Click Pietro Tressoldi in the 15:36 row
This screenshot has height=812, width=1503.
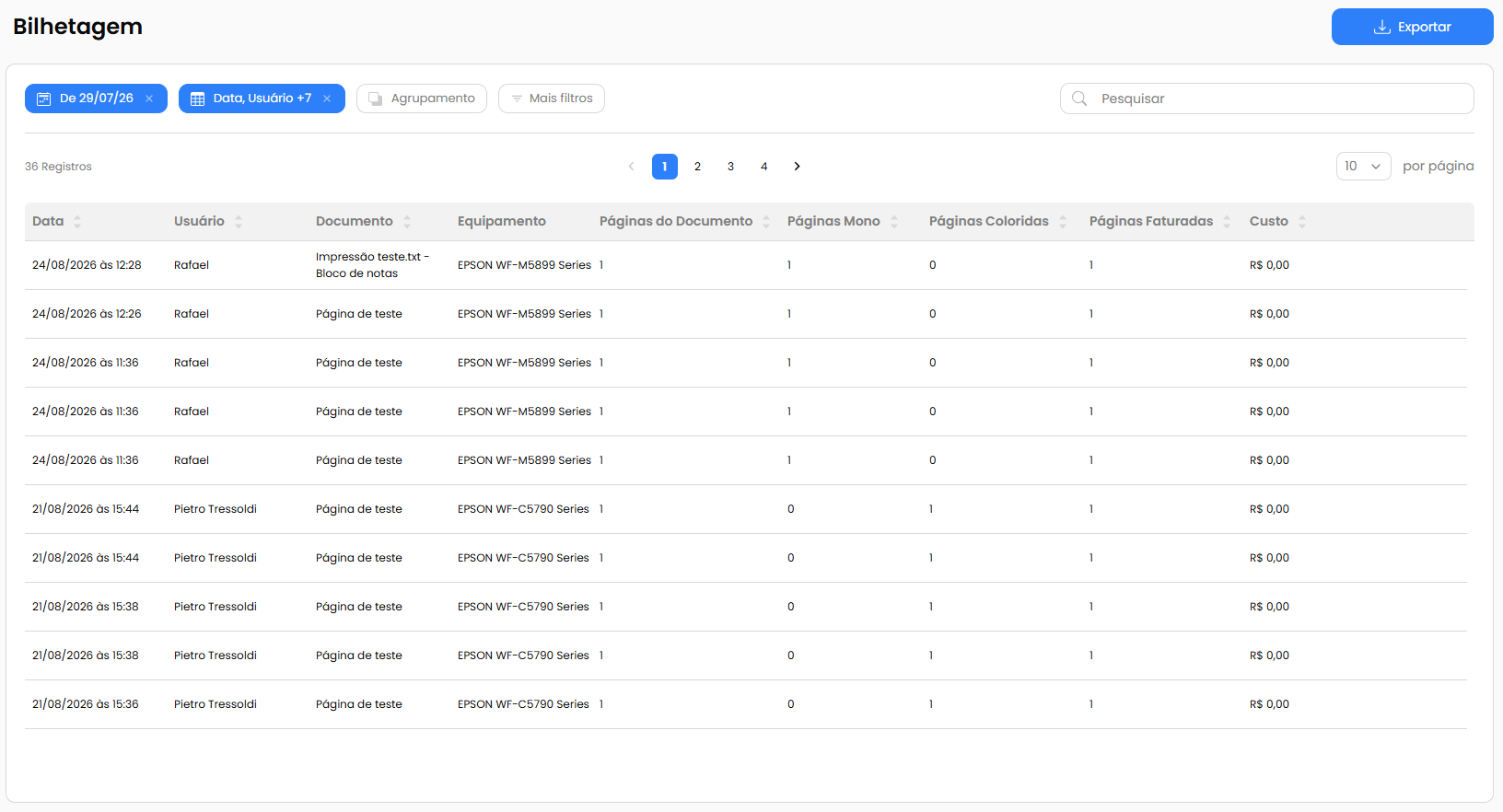(x=216, y=704)
